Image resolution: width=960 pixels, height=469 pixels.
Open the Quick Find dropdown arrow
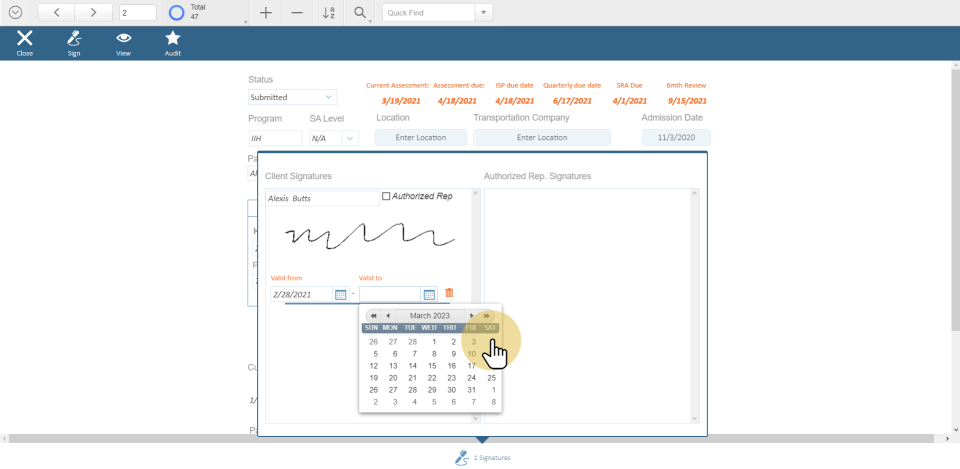coord(484,13)
